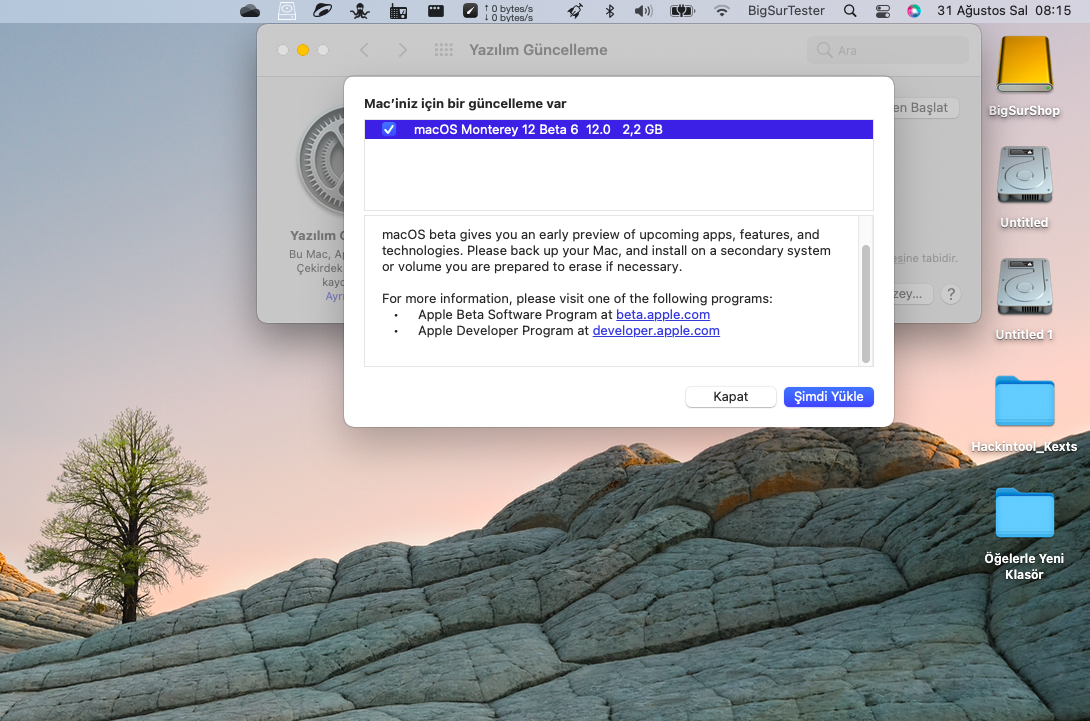Click the Şimdi Yükle button
The height and width of the screenshot is (721, 1090).
(828, 397)
